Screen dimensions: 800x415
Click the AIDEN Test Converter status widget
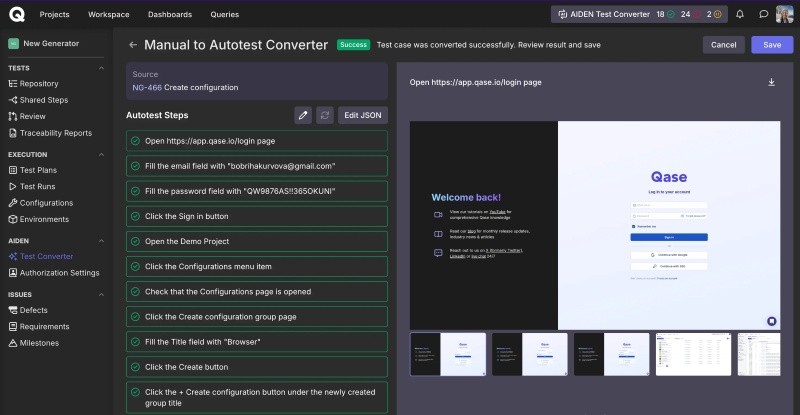click(x=639, y=14)
